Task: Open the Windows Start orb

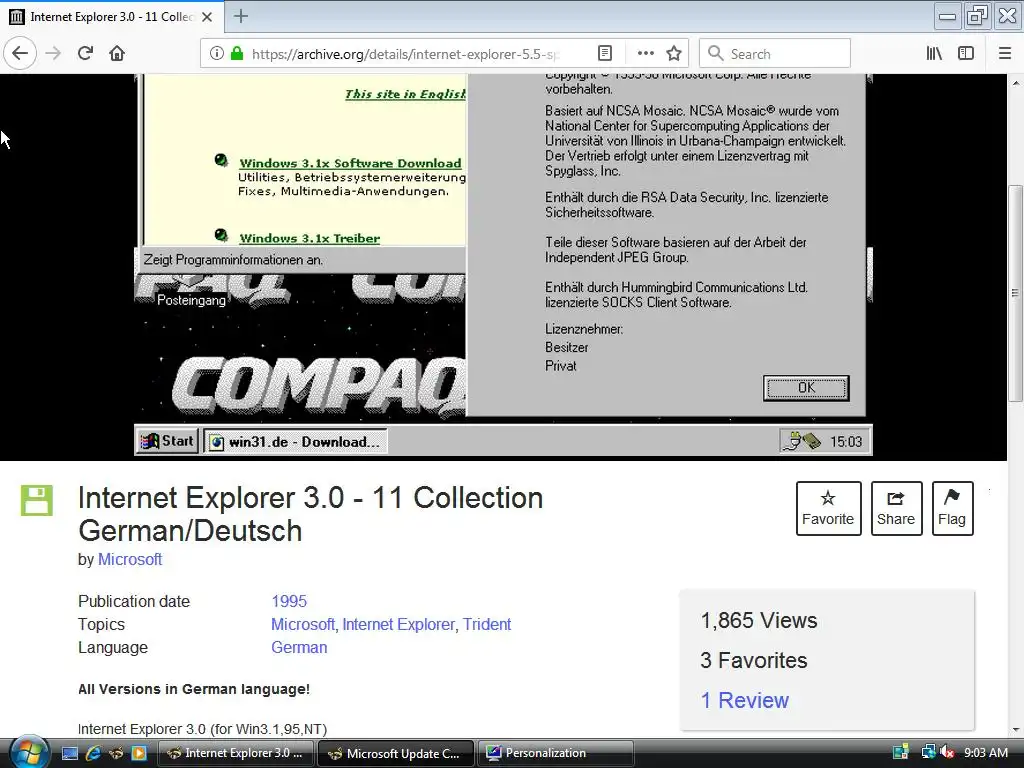Action: [28, 752]
